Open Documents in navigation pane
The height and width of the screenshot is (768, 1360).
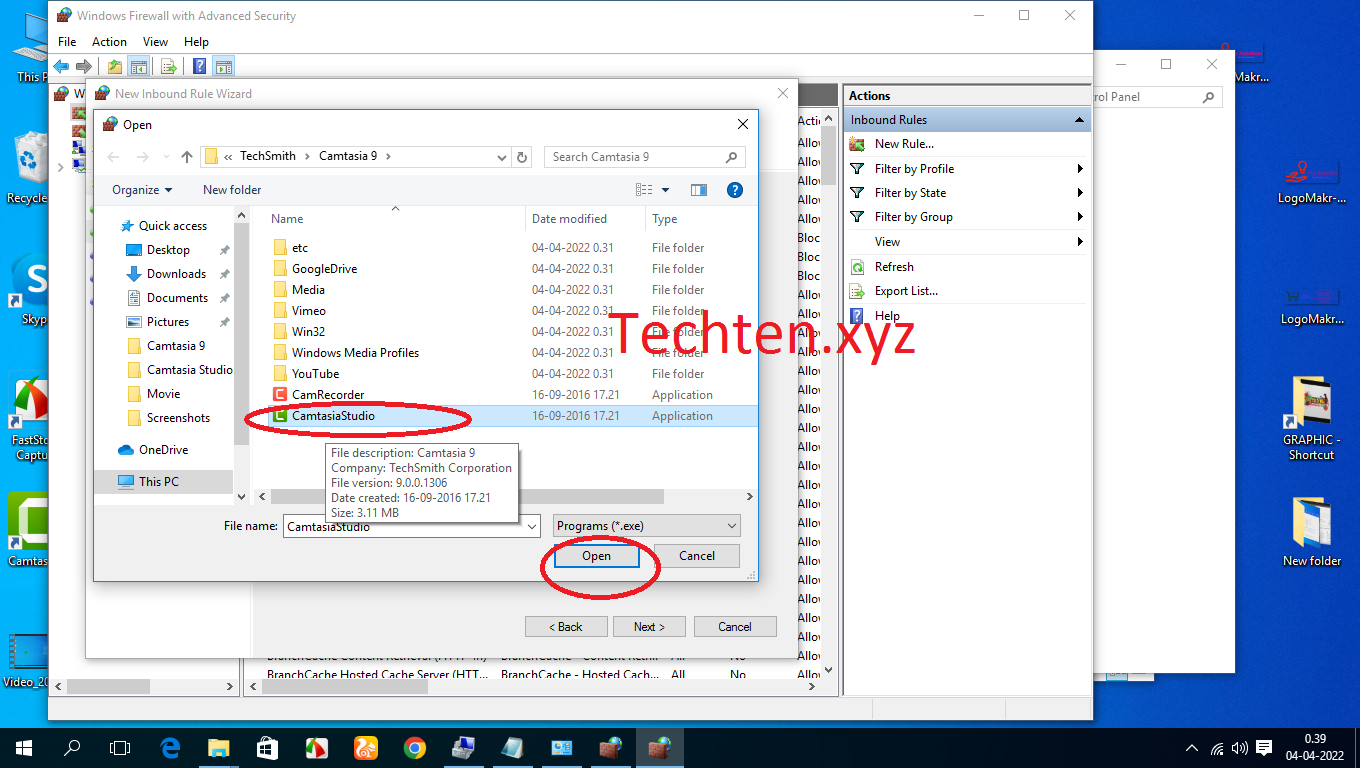coord(177,298)
